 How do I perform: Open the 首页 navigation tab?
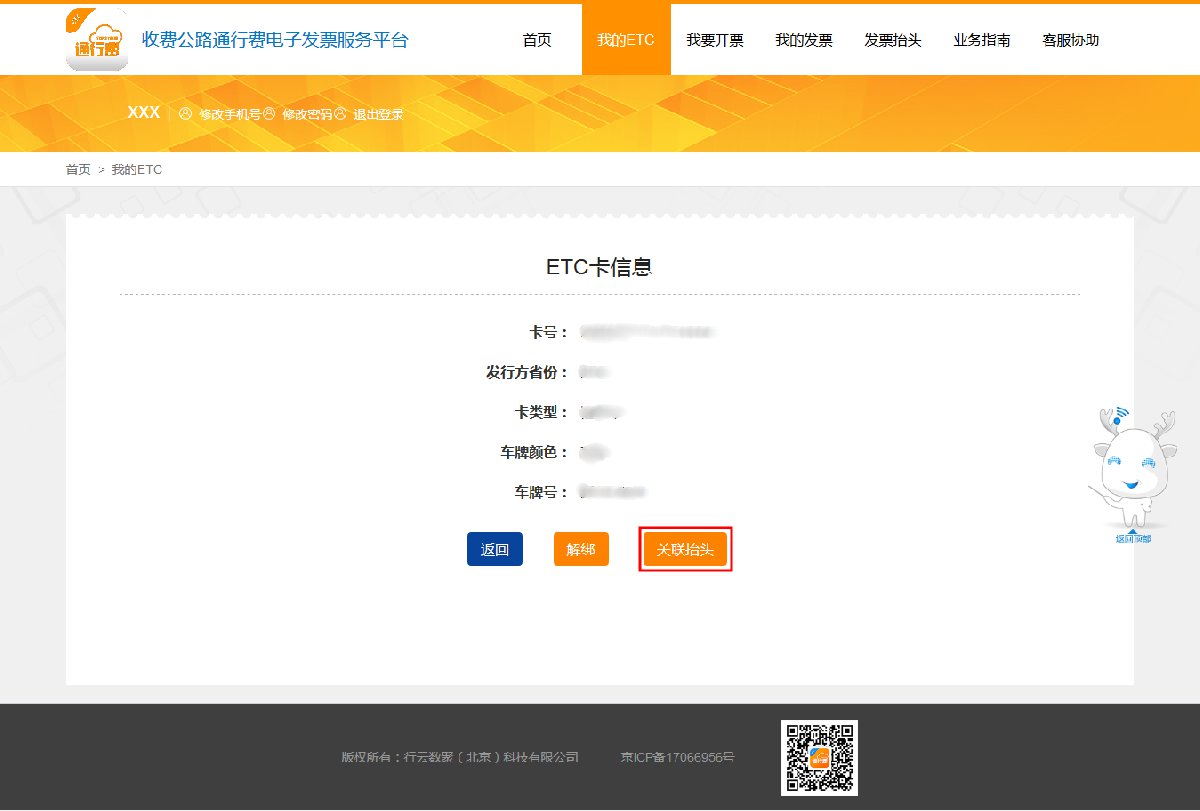pyautogui.click(x=537, y=40)
